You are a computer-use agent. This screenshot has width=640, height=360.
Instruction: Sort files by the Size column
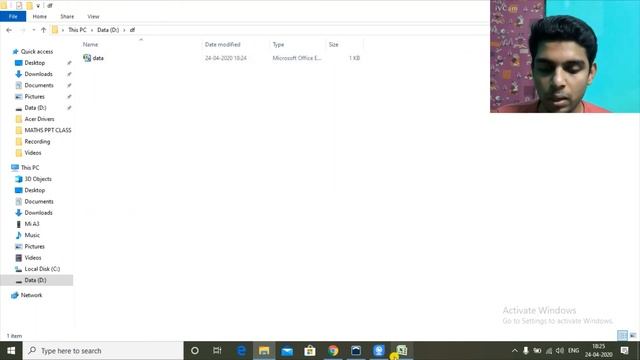point(333,44)
